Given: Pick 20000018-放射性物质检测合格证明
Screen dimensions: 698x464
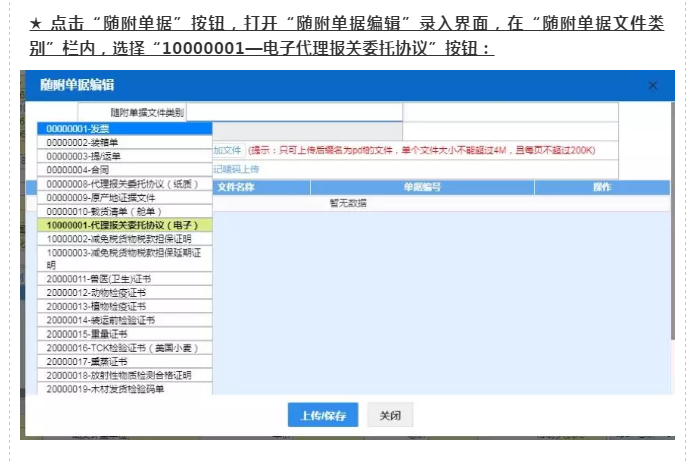Looking at the screenshot, I should 124,375.
